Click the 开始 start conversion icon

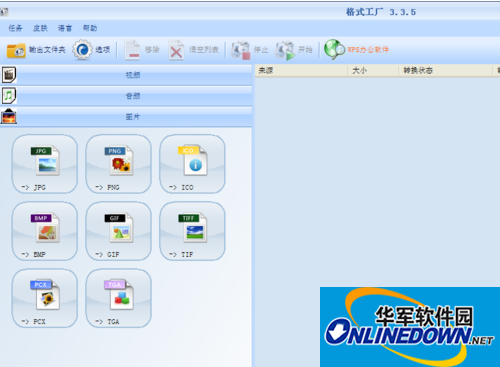(285, 50)
